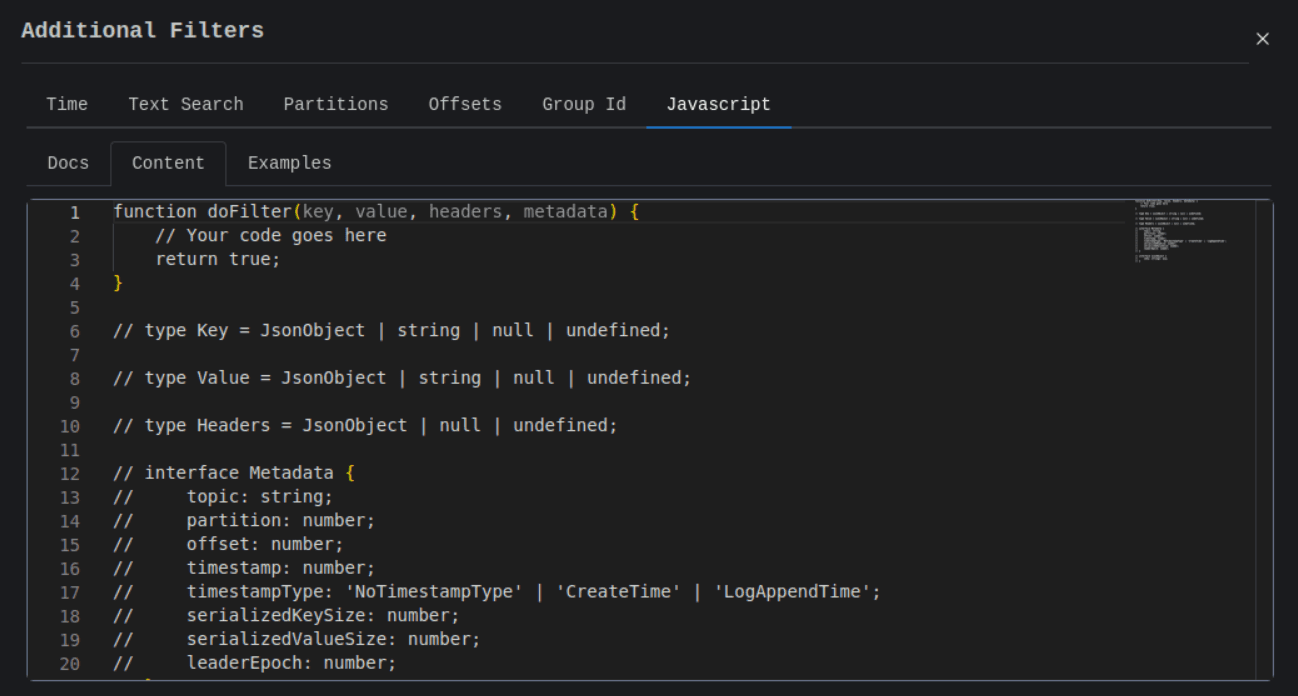Click the closing brace on line 4
This screenshot has width=1298, height=696.
[118, 283]
